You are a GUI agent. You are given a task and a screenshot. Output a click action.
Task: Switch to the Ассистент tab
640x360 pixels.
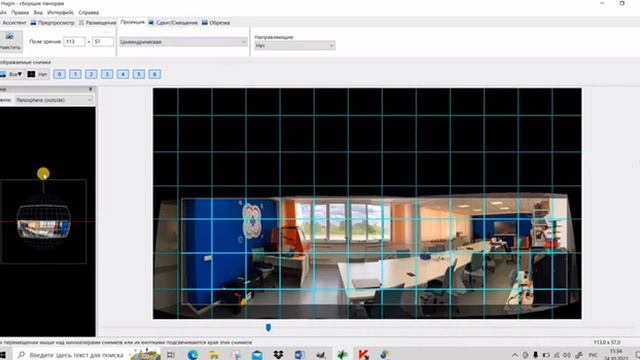(13, 23)
